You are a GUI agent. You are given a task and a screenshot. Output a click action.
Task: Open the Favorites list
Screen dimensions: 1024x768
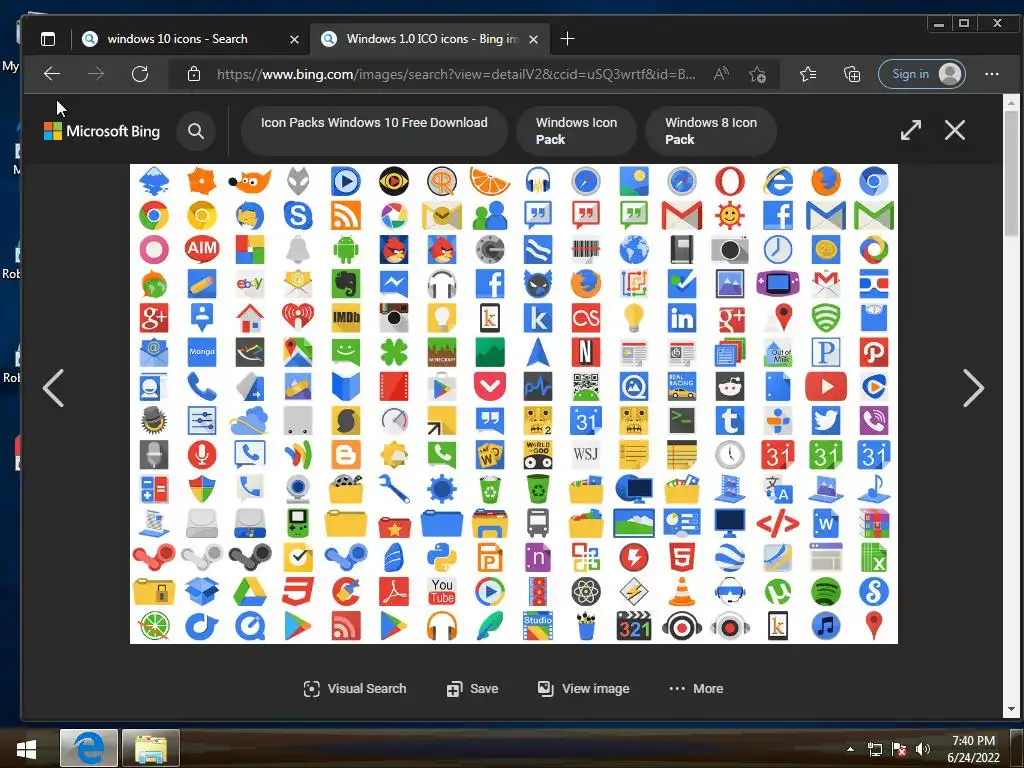808,74
